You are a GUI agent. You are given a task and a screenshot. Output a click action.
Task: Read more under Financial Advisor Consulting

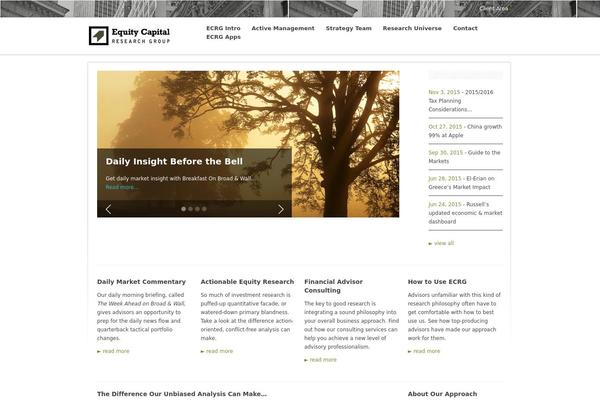pyautogui.click(x=321, y=360)
